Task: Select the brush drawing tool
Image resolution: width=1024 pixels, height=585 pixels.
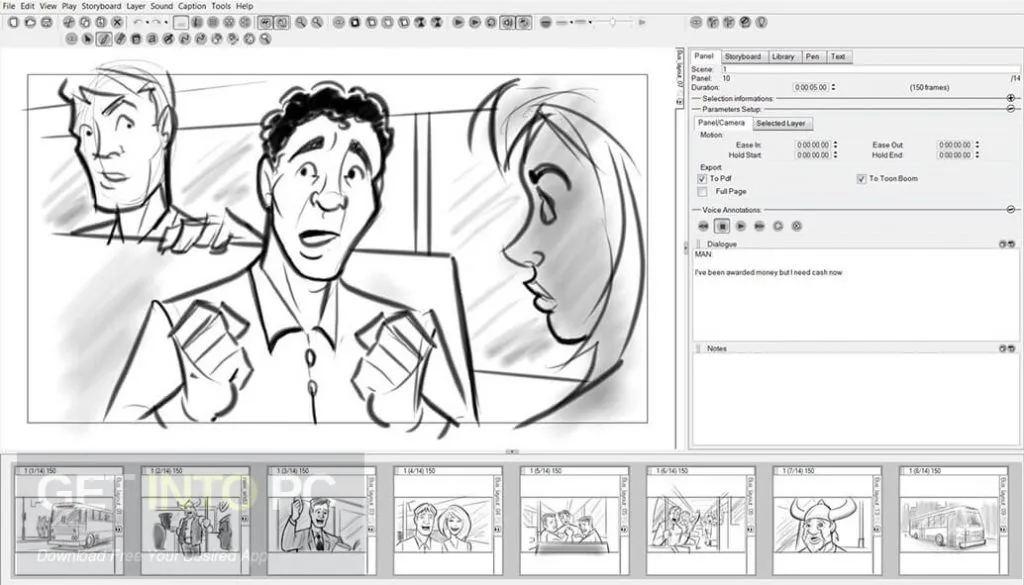Action: point(103,38)
